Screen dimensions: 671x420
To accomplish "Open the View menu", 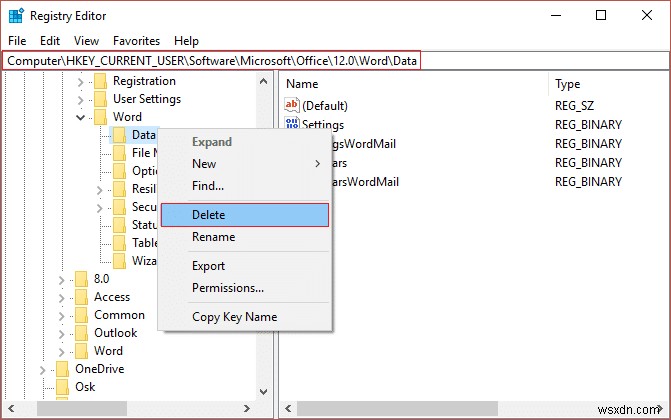I will point(86,41).
